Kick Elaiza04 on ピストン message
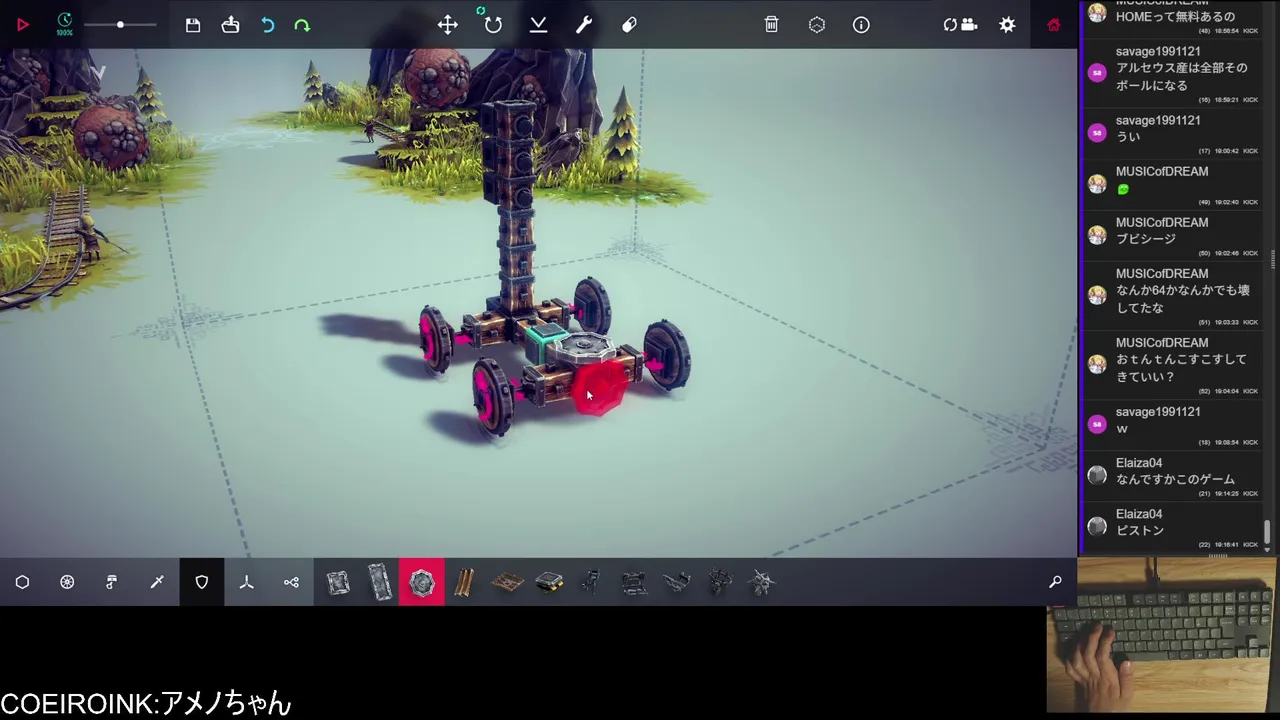 coord(1250,544)
